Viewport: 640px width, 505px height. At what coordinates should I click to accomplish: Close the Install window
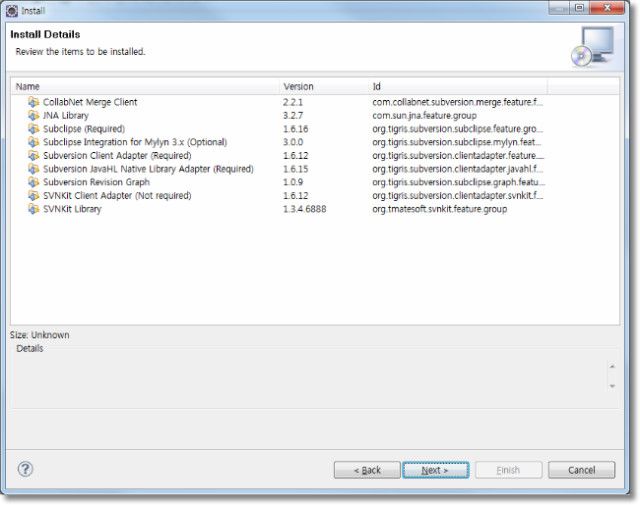607,8
